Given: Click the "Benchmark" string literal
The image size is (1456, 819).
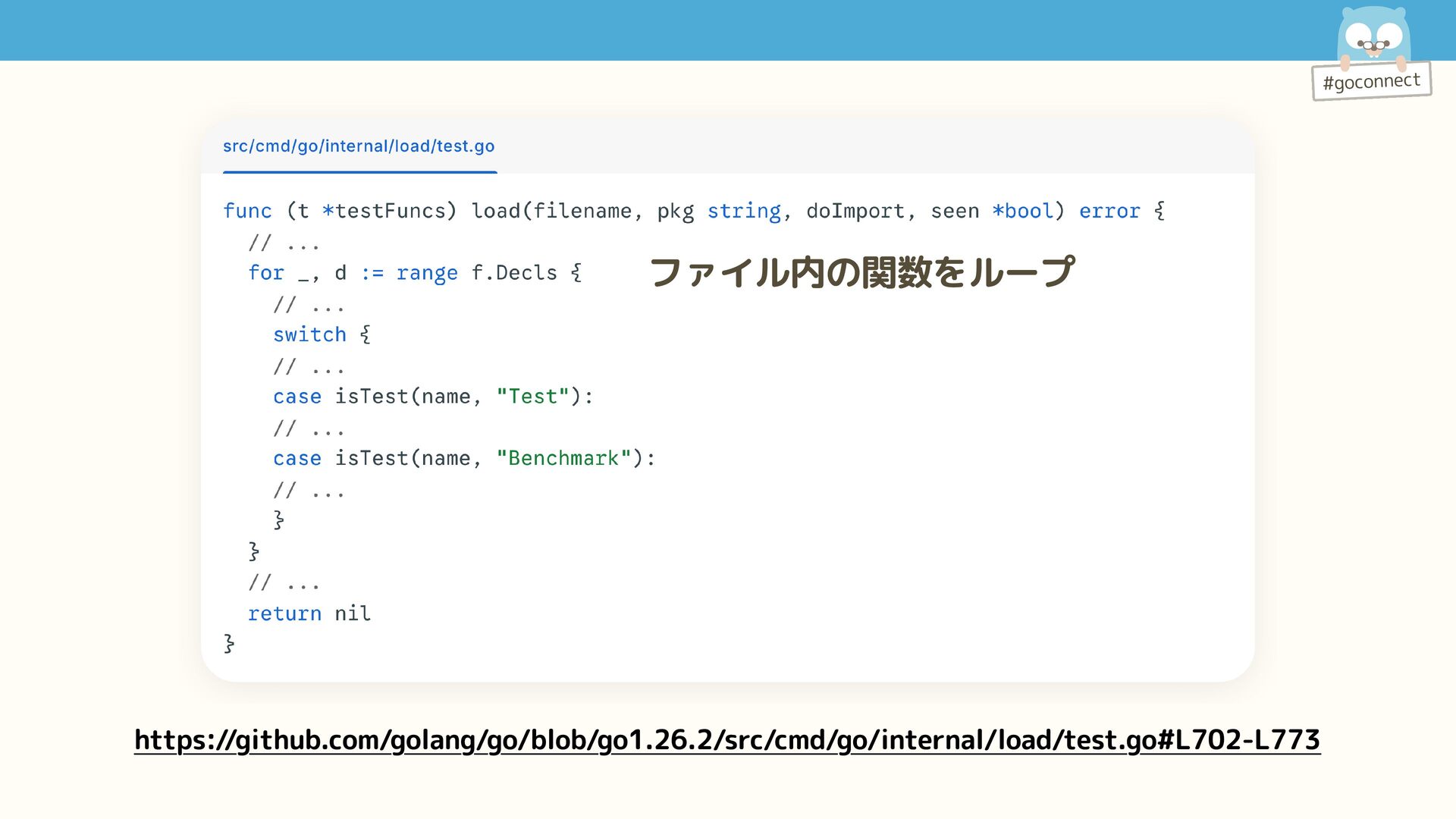Looking at the screenshot, I should click(x=563, y=459).
